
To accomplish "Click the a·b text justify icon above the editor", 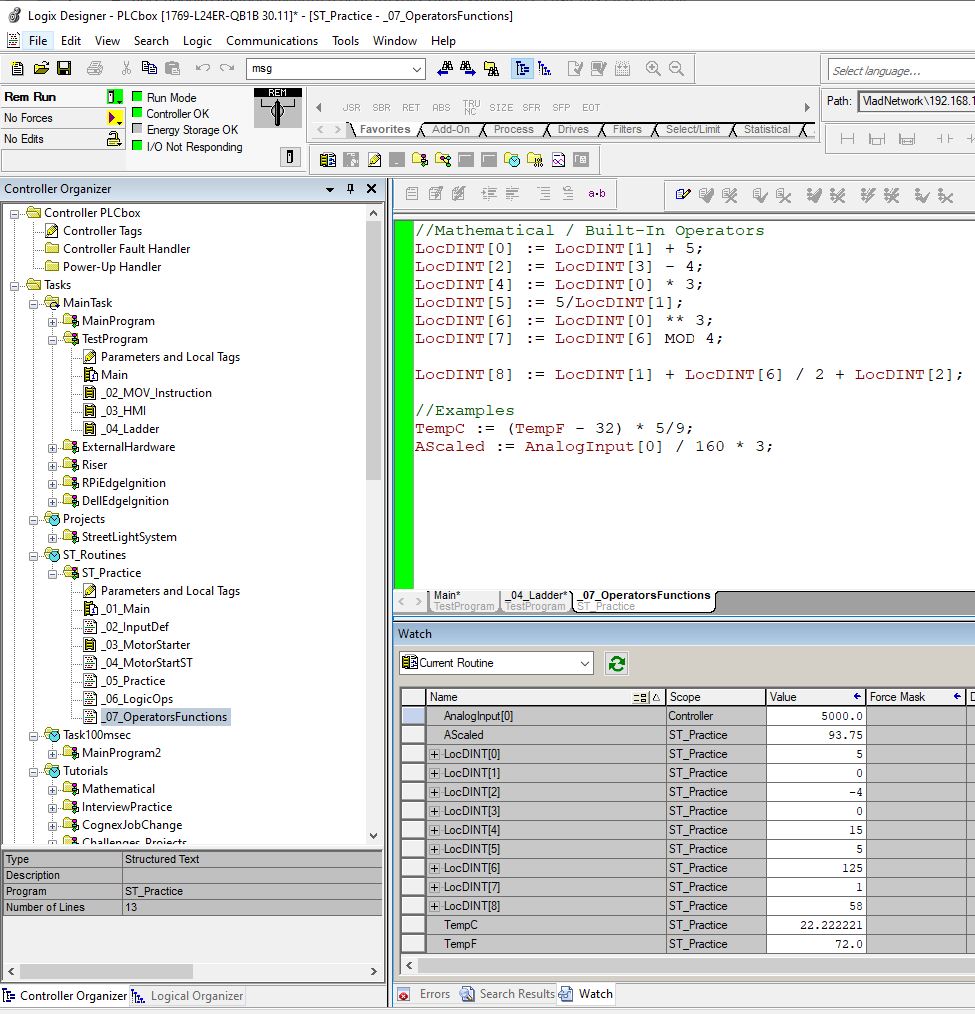I will 596,193.
